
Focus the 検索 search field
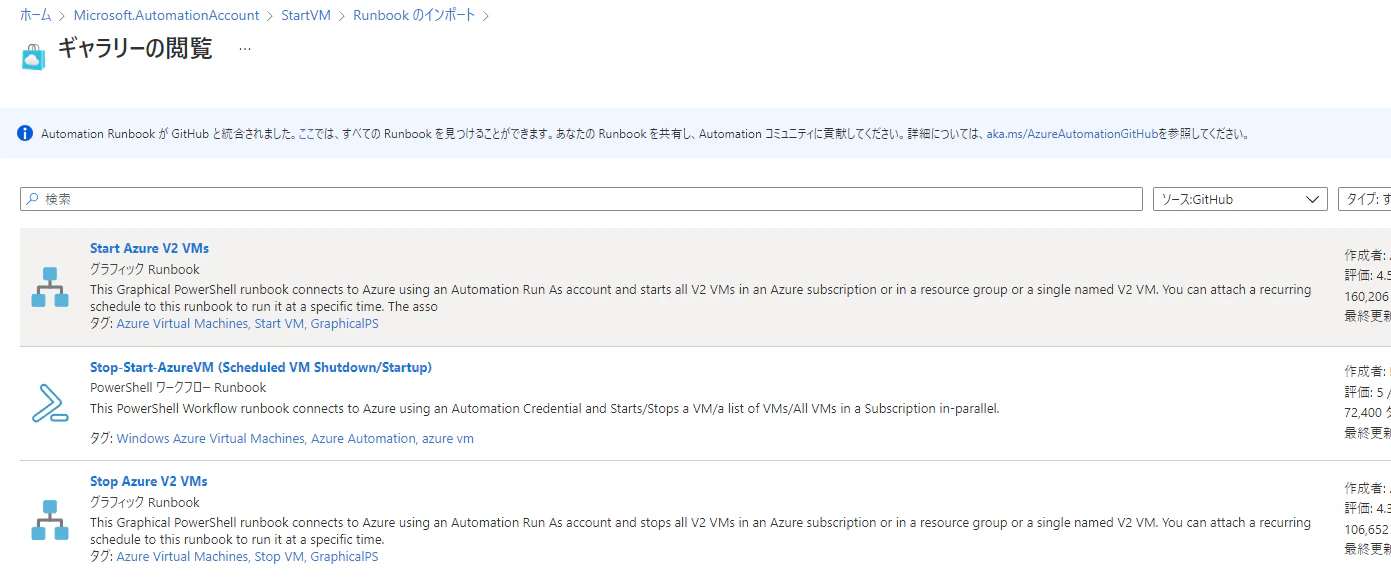[581, 199]
